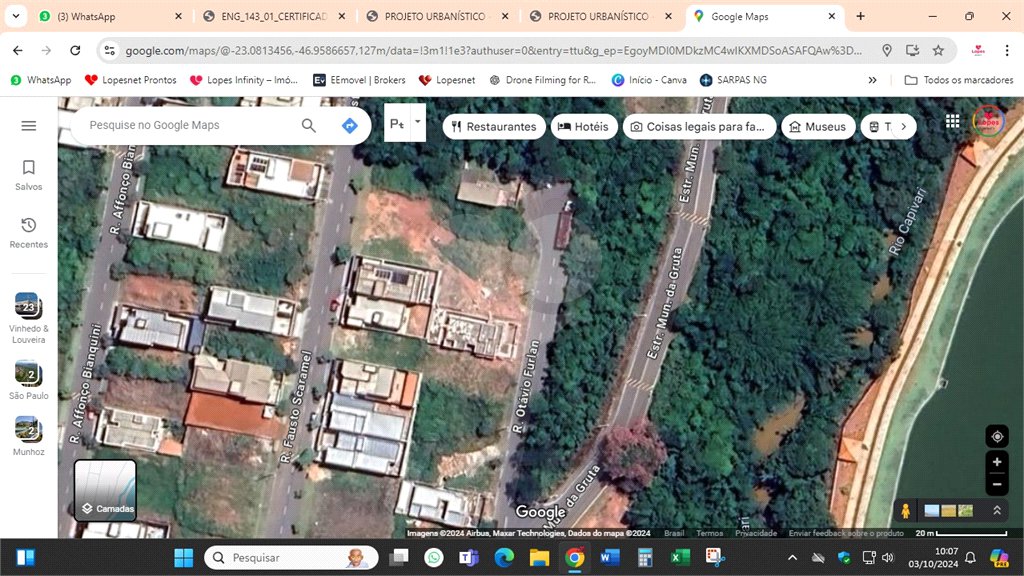Open the notifications bell in the taskbar
Viewport: 1024px width, 576px height.
[970, 558]
